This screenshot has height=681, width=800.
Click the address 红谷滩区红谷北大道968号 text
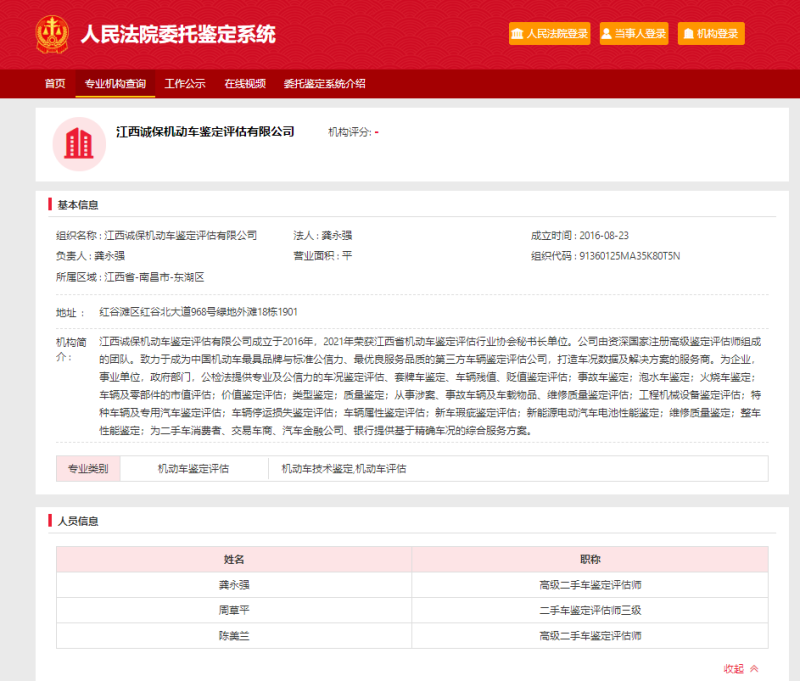point(198,312)
